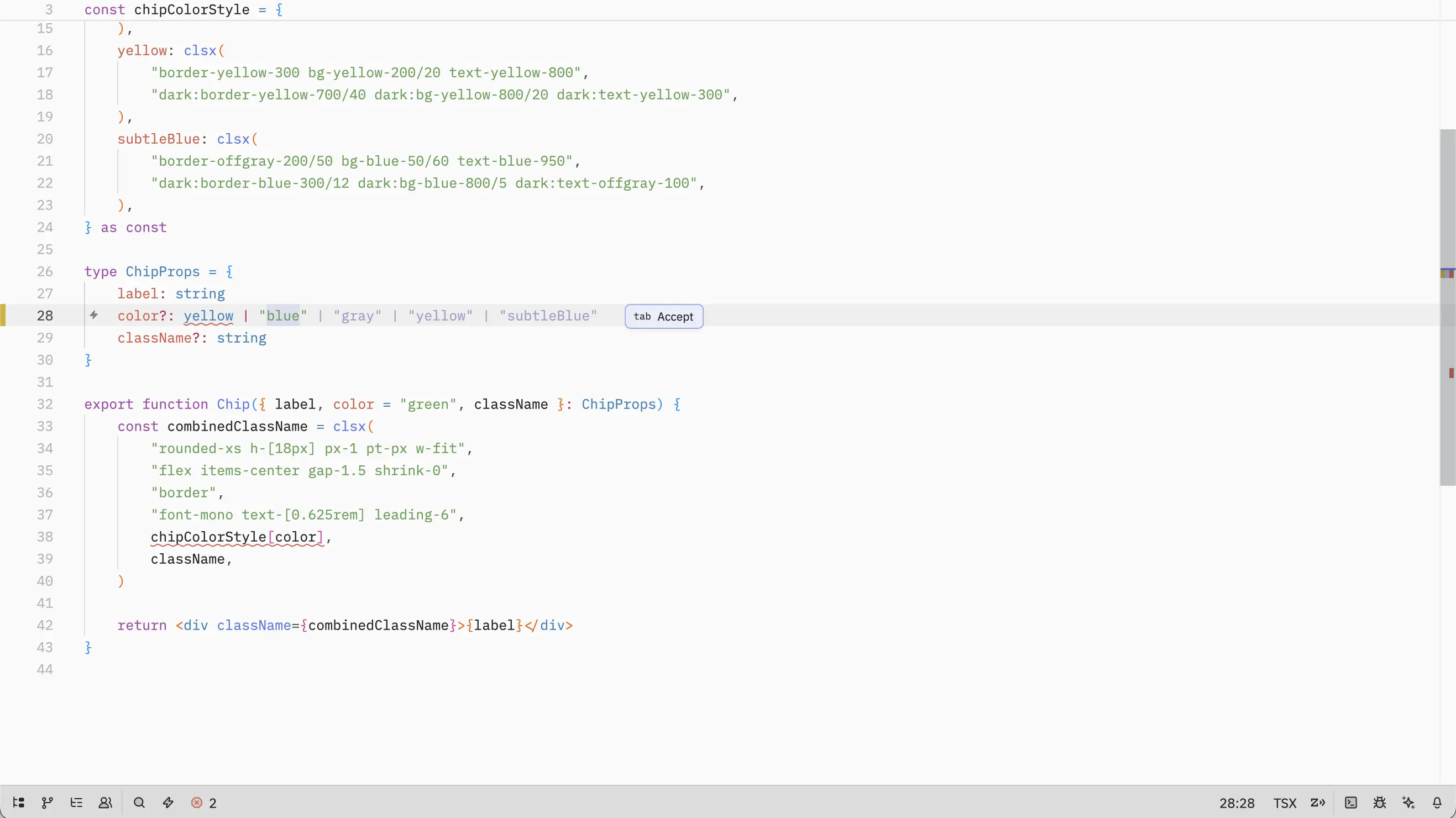Click the code action bolt on line 28
1456x818 pixels.
click(x=94, y=316)
